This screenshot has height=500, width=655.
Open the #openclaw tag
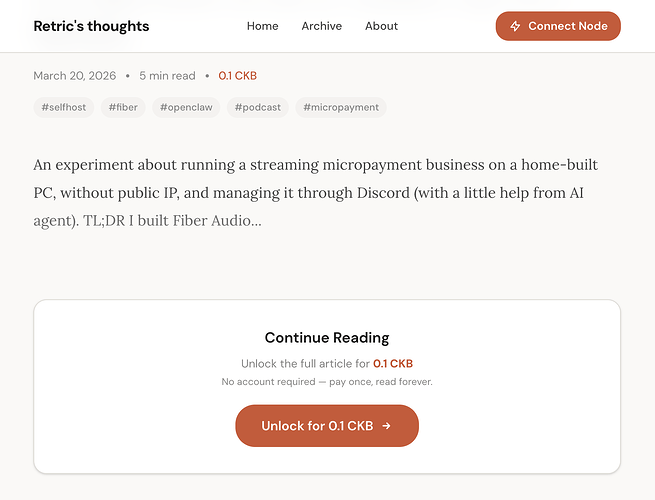click(186, 107)
